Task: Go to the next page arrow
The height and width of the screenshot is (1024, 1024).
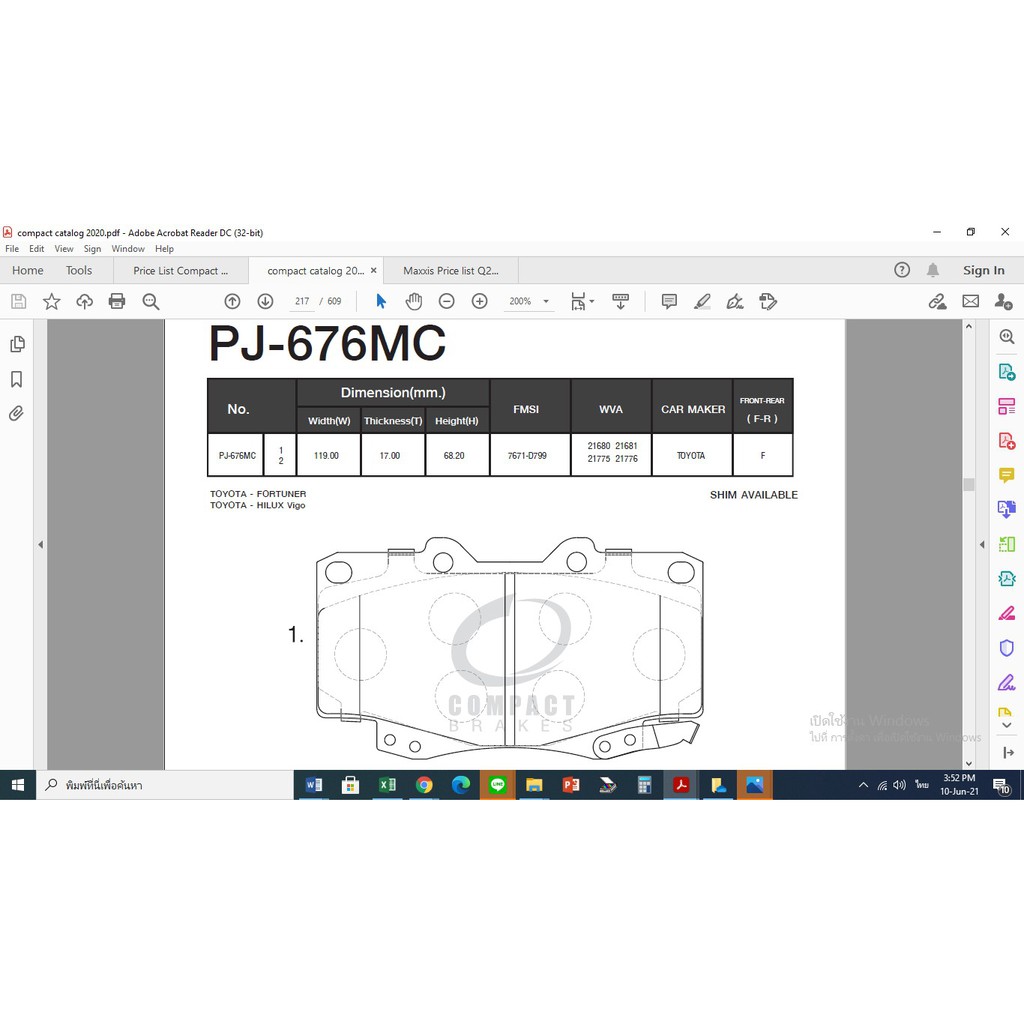Action: (265, 301)
